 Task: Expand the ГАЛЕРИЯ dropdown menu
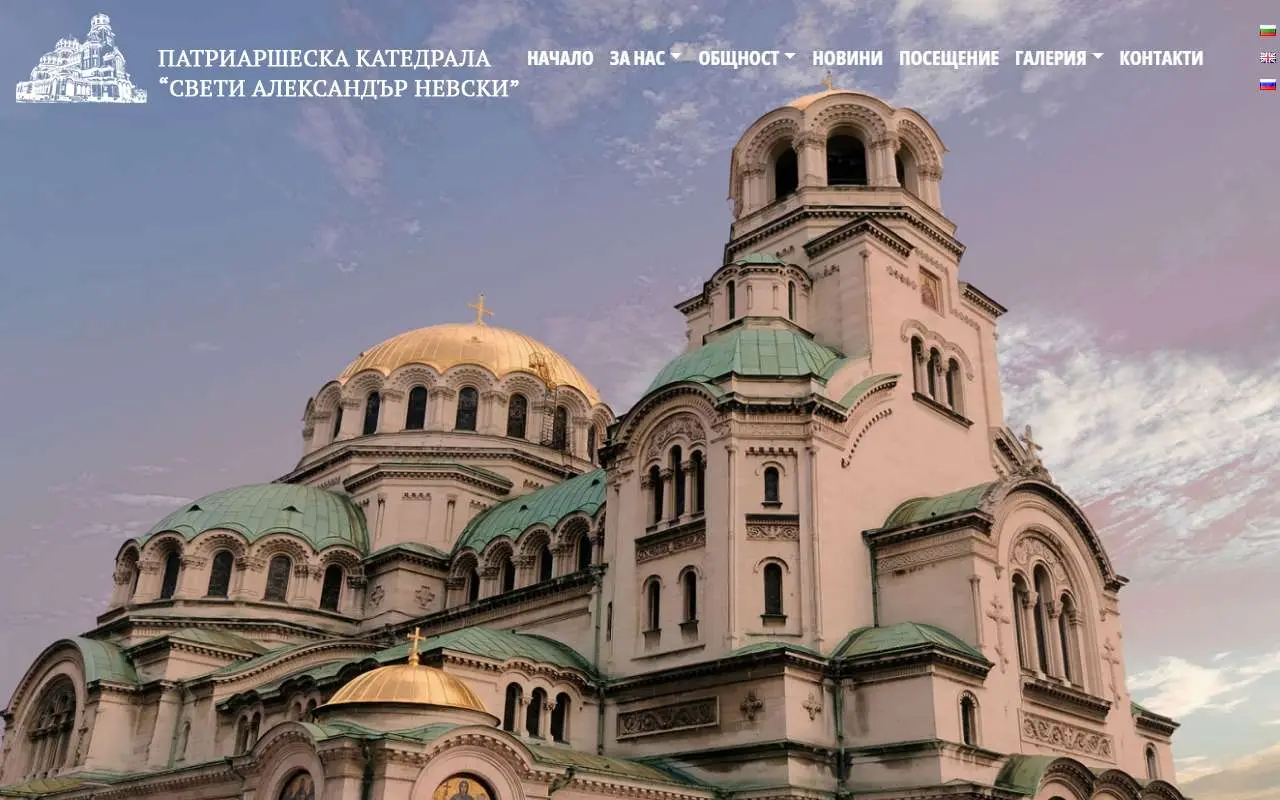pyautogui.click(x=1059, y=58)
